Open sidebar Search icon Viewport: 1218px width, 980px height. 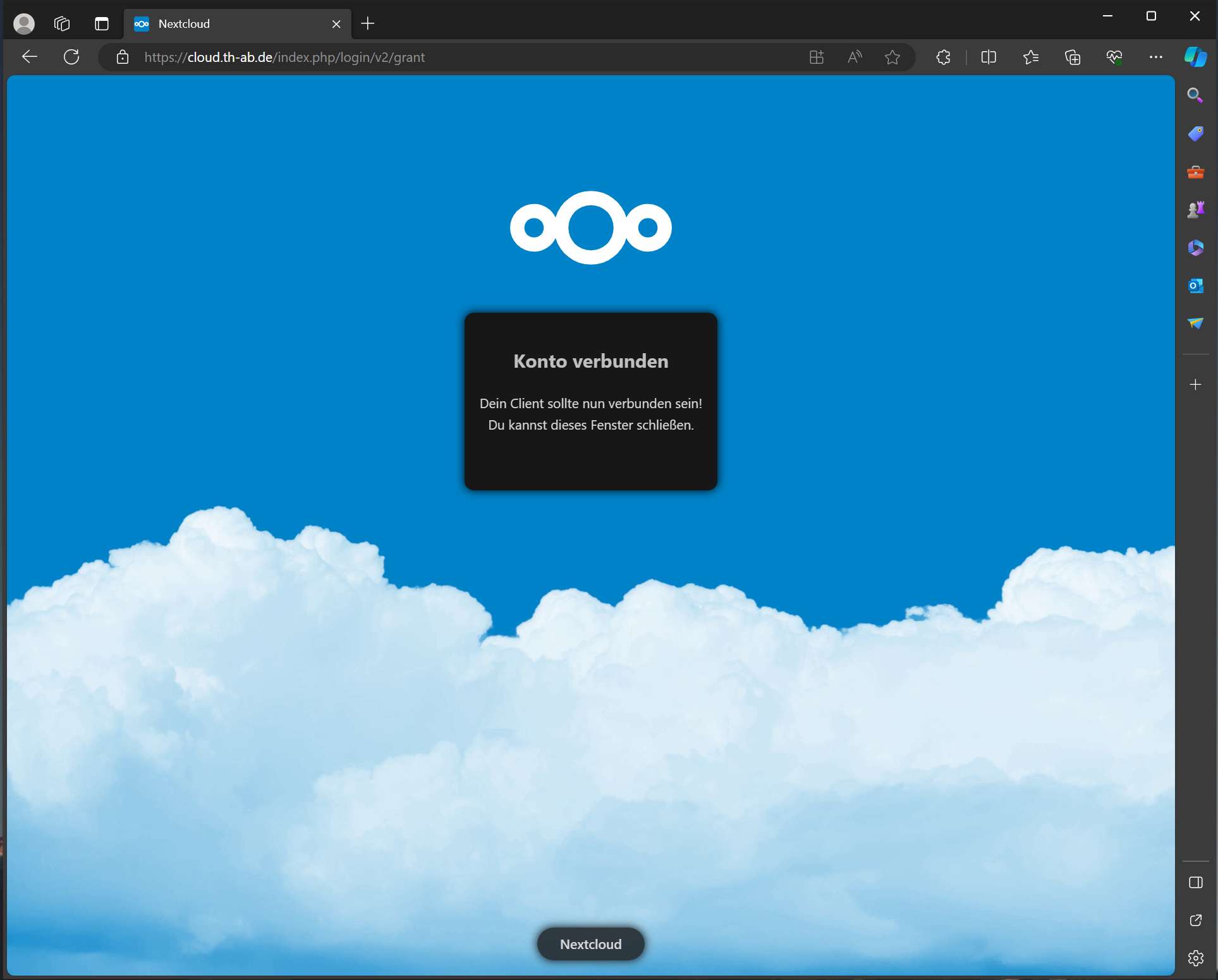tap(1195, 95)
